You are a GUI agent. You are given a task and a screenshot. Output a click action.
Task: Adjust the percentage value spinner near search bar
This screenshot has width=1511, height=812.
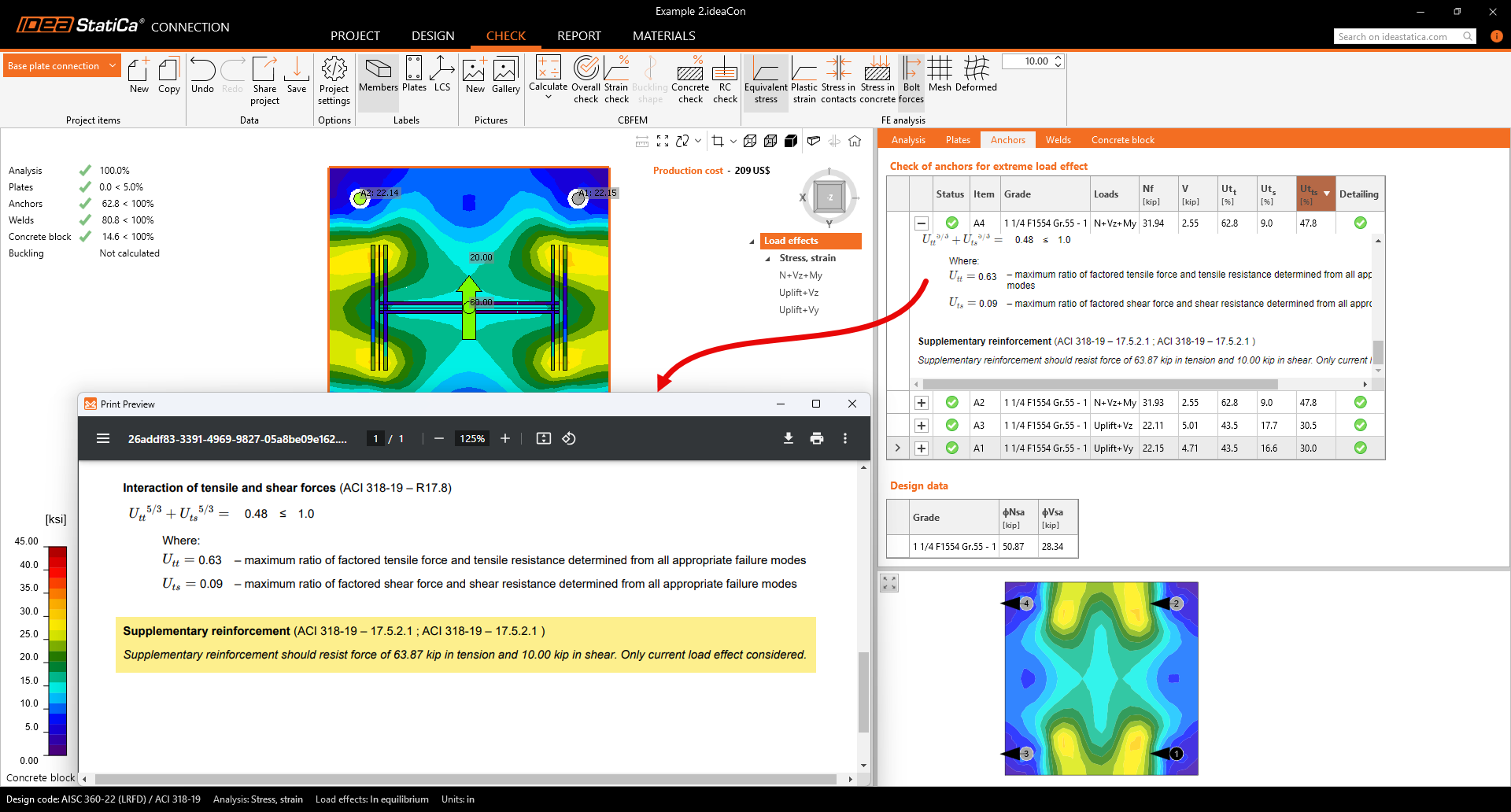coord(1058,61)
